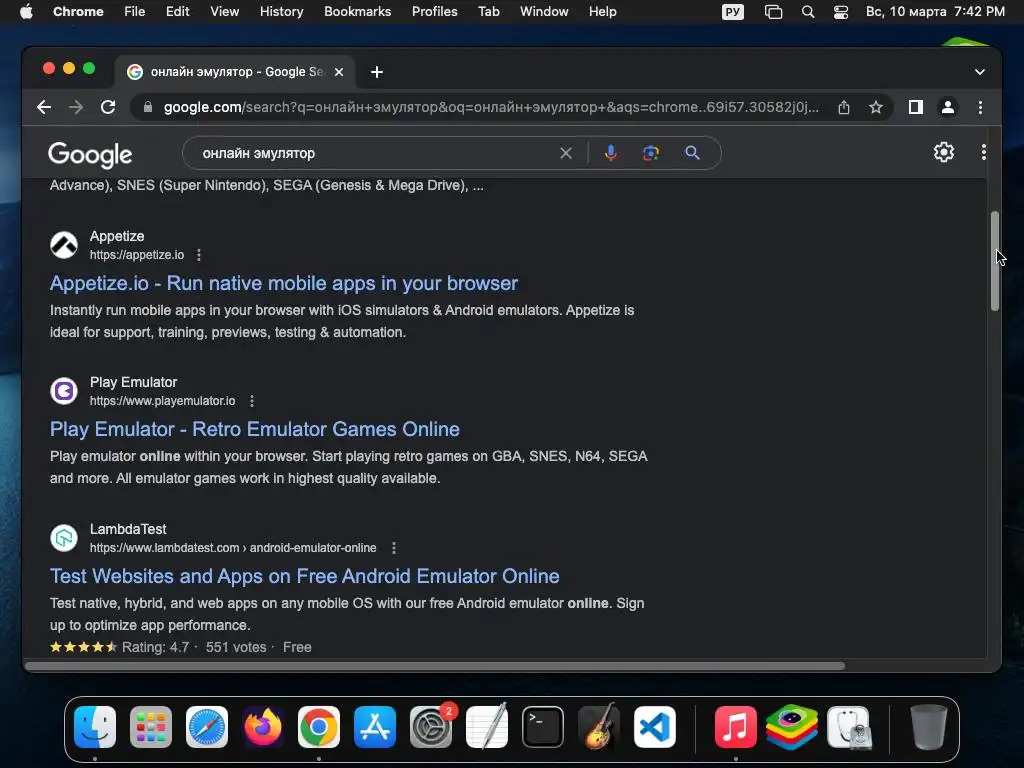The width and height of the screenshot is (1024, 768).
Task: Open the Tab menu
Action: point(488,12)
